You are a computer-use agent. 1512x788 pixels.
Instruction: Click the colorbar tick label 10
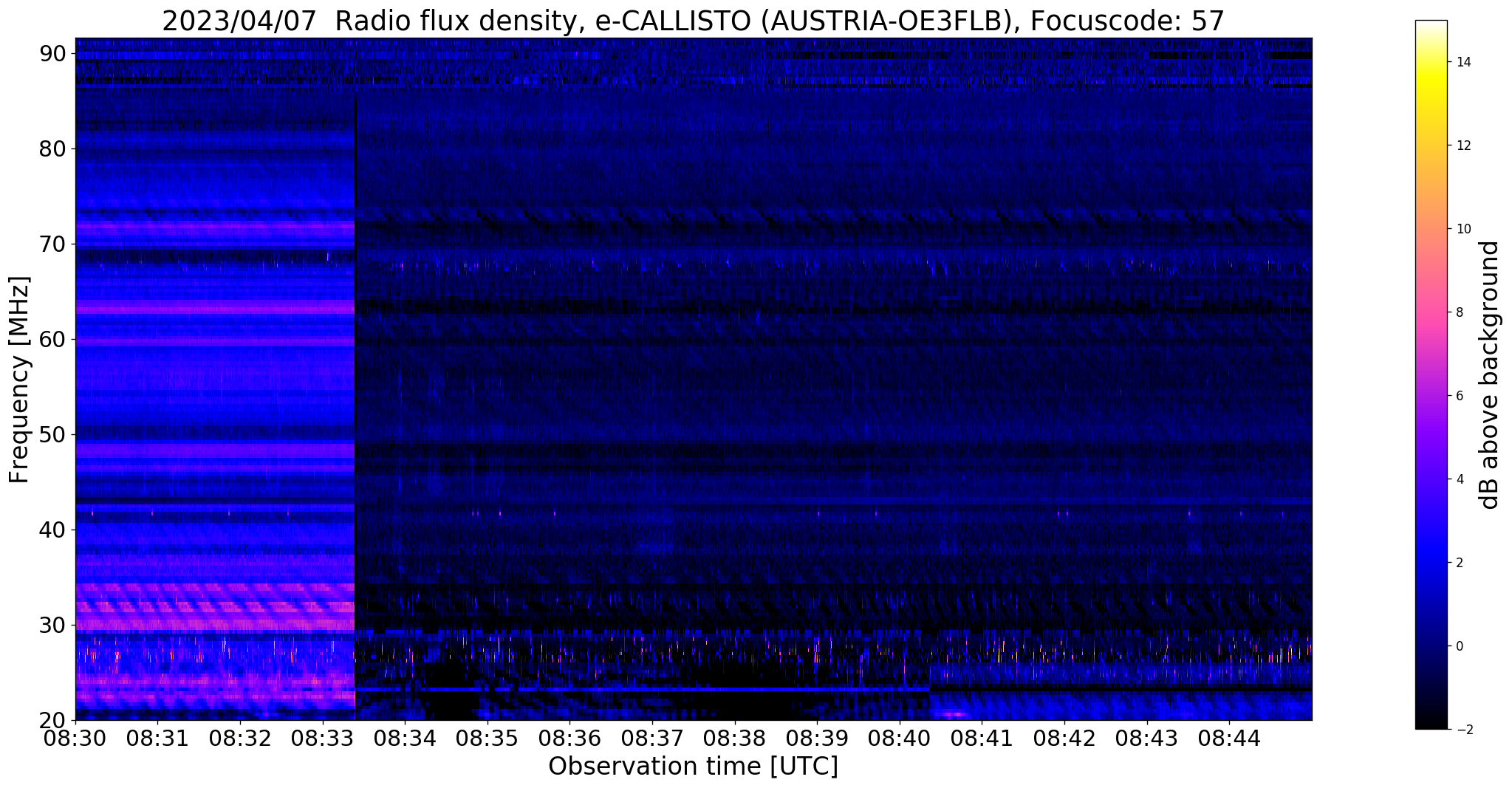click(x=1463, y=229)
